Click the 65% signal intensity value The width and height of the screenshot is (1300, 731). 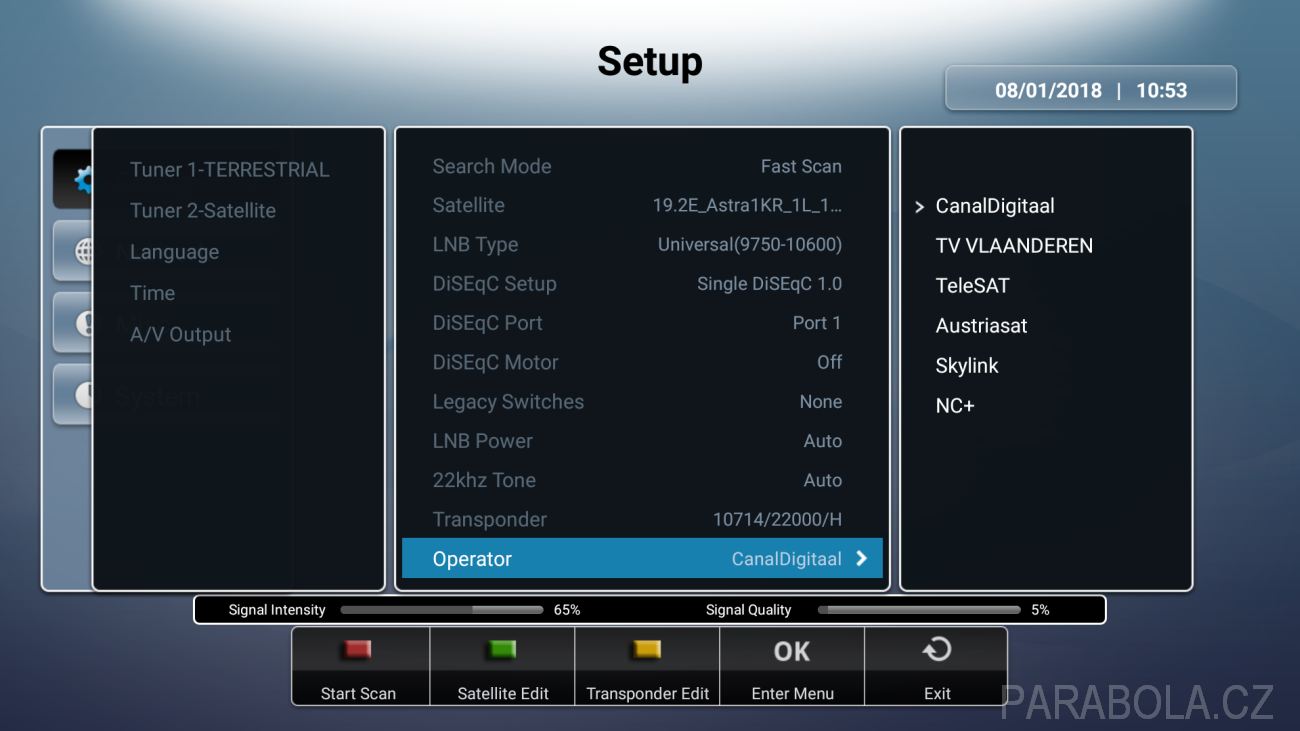click(x=567, y=610)
